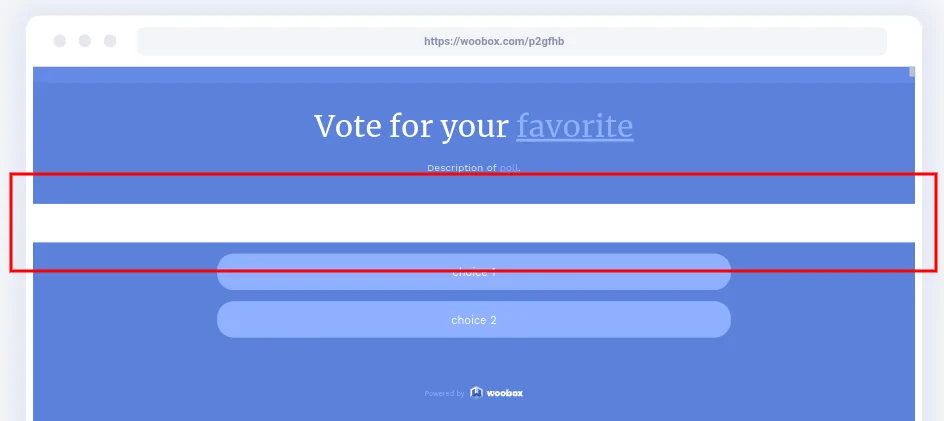Grab the page scrollbar thumb
The height and width of the screenshot is (421, 944).
tap(912, 71)
